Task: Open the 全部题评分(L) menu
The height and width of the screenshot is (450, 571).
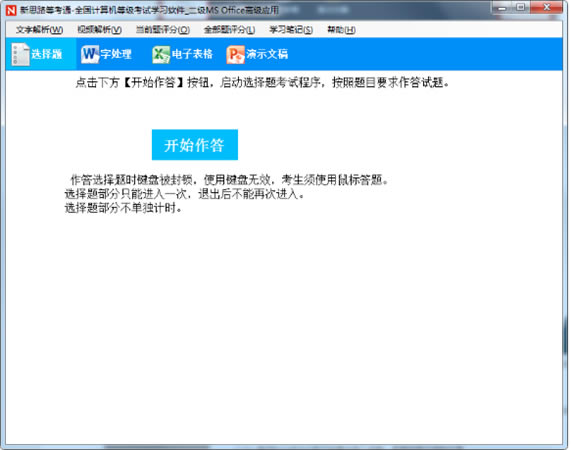Action: pos(229,29)
